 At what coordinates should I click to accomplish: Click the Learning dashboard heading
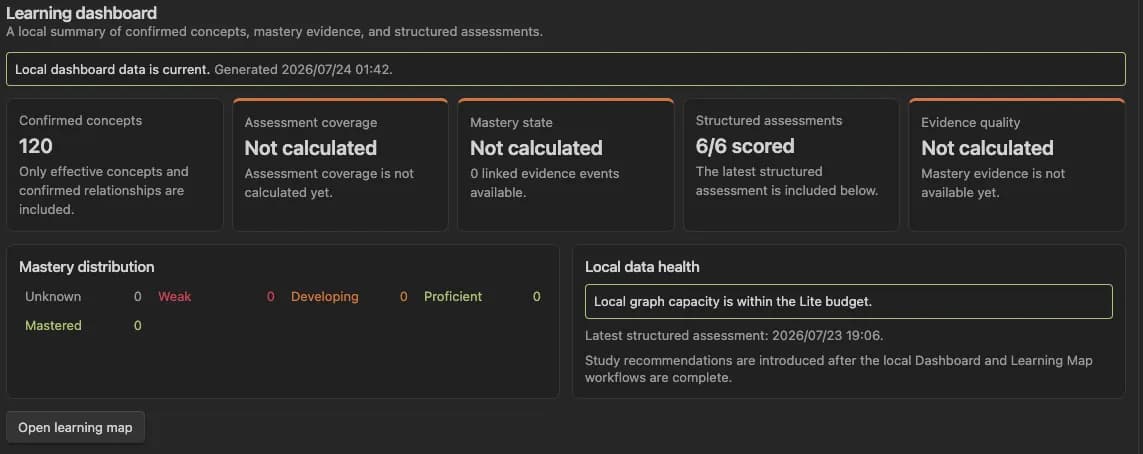(x=82, y=13)
